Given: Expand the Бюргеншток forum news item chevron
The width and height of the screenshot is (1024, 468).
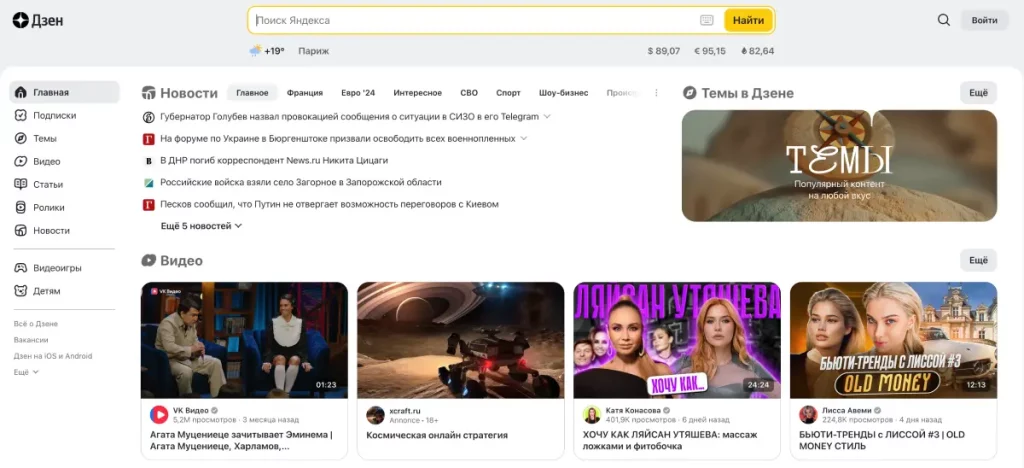Looking at the screenshot, I should click(x=524, y=138).
